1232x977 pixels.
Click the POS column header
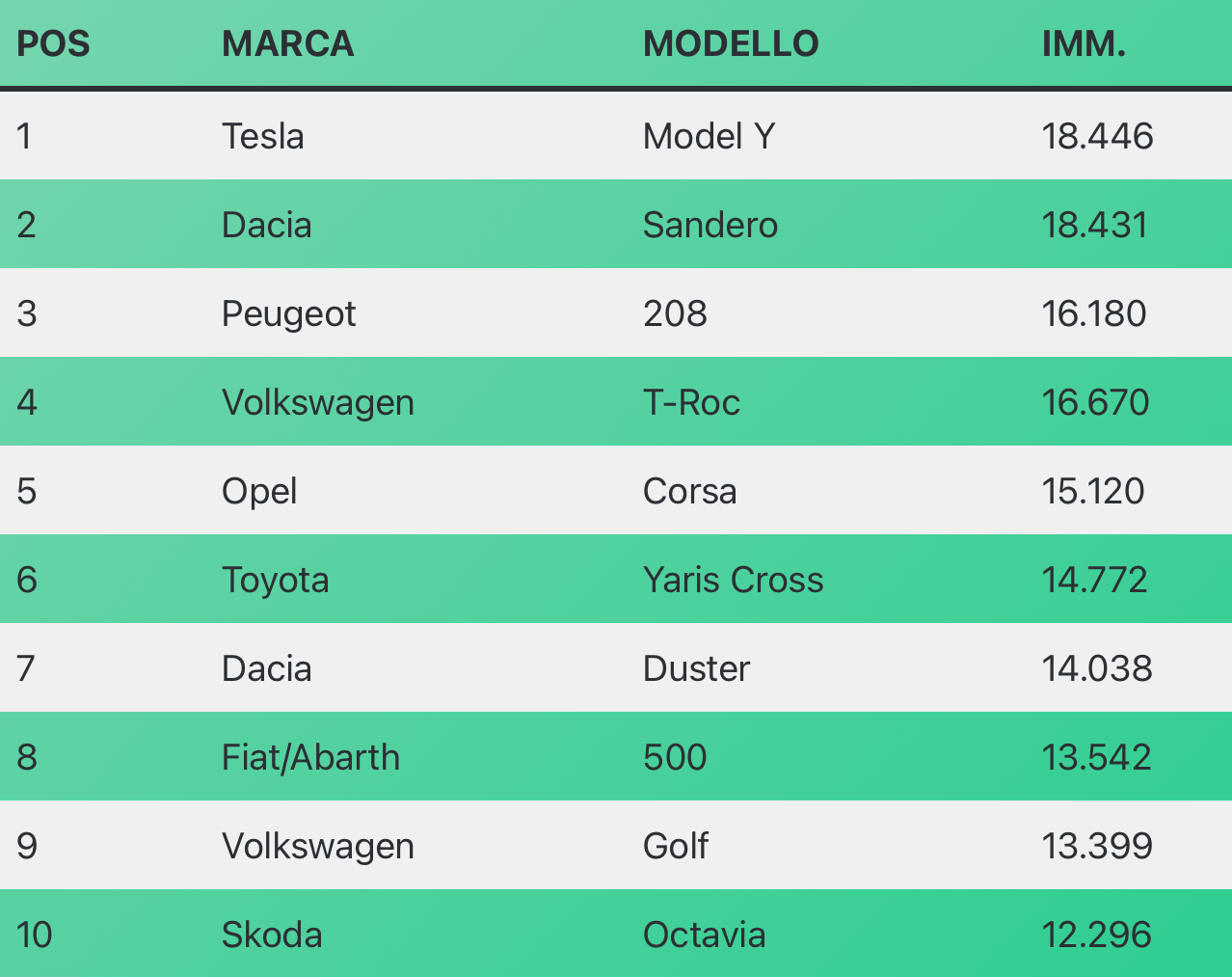pos(54,44)
